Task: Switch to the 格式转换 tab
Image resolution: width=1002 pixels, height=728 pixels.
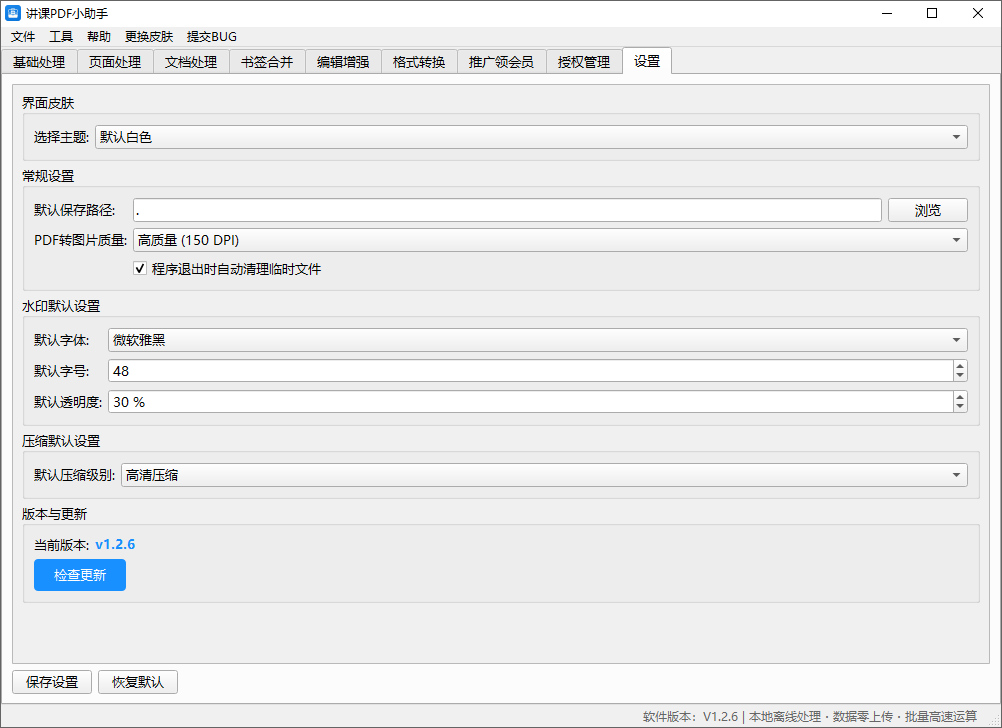Action: point(419,62)
